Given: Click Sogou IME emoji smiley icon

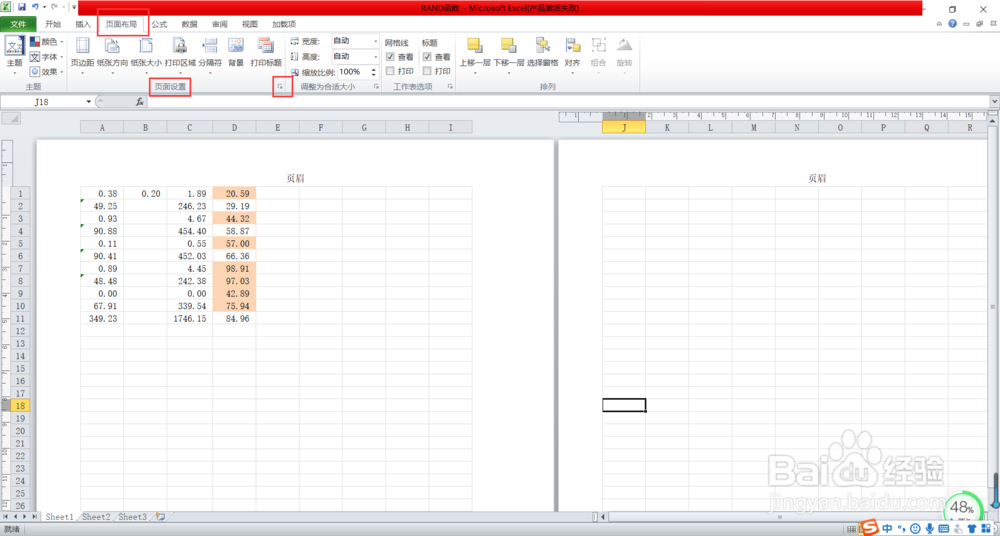Looking at the screenshot, I should pyautogui.click(x=915, y=528).
